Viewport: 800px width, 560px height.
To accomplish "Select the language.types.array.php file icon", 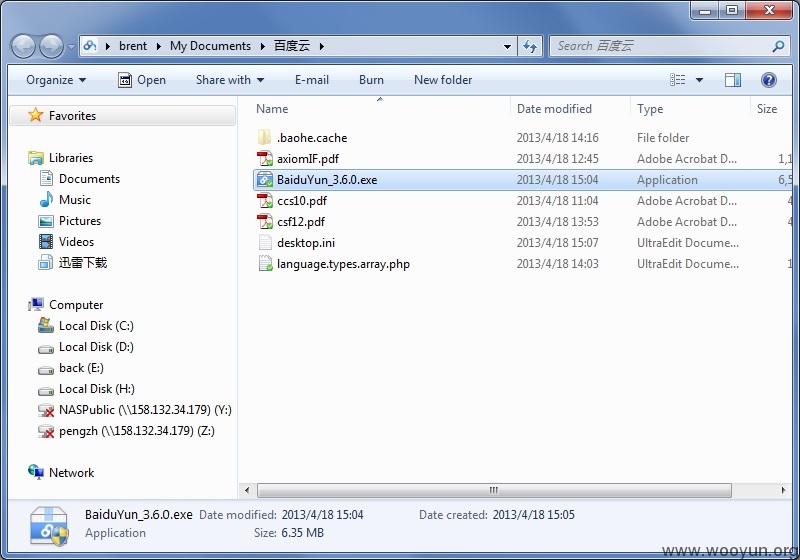I will click(x=265, y=264).
